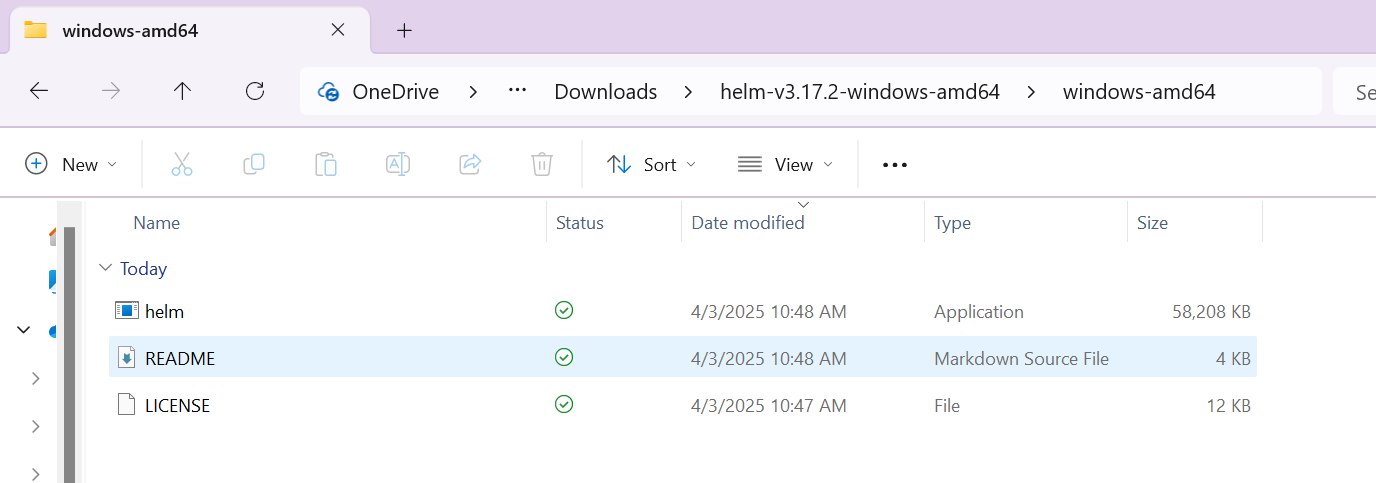Click the sync status checkmark for helm
1376x483 pixels.
coord(564,311)
